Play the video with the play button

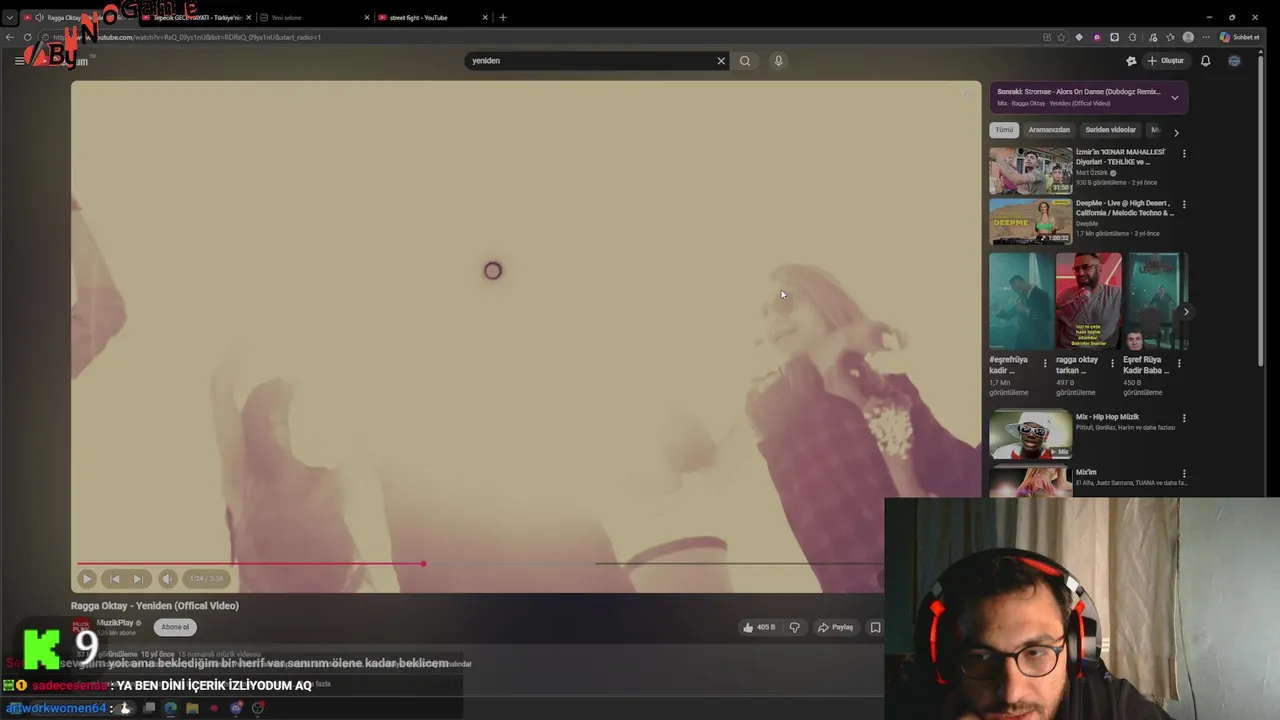[x=87, y=578]
